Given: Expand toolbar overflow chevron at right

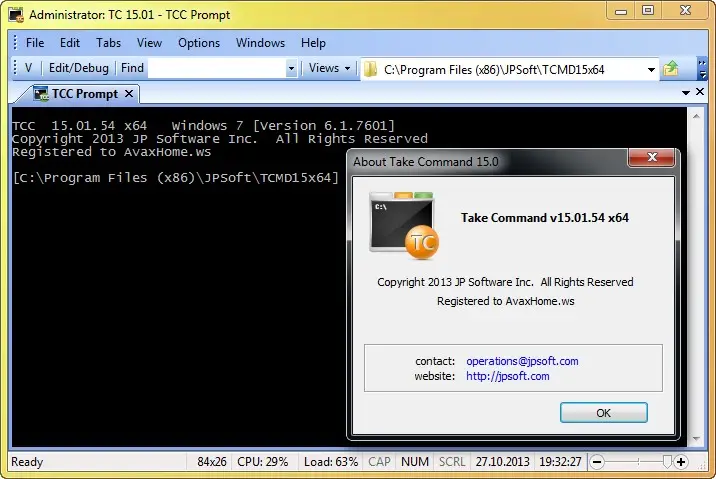Looking at the screenshot, I should (702, 68).
